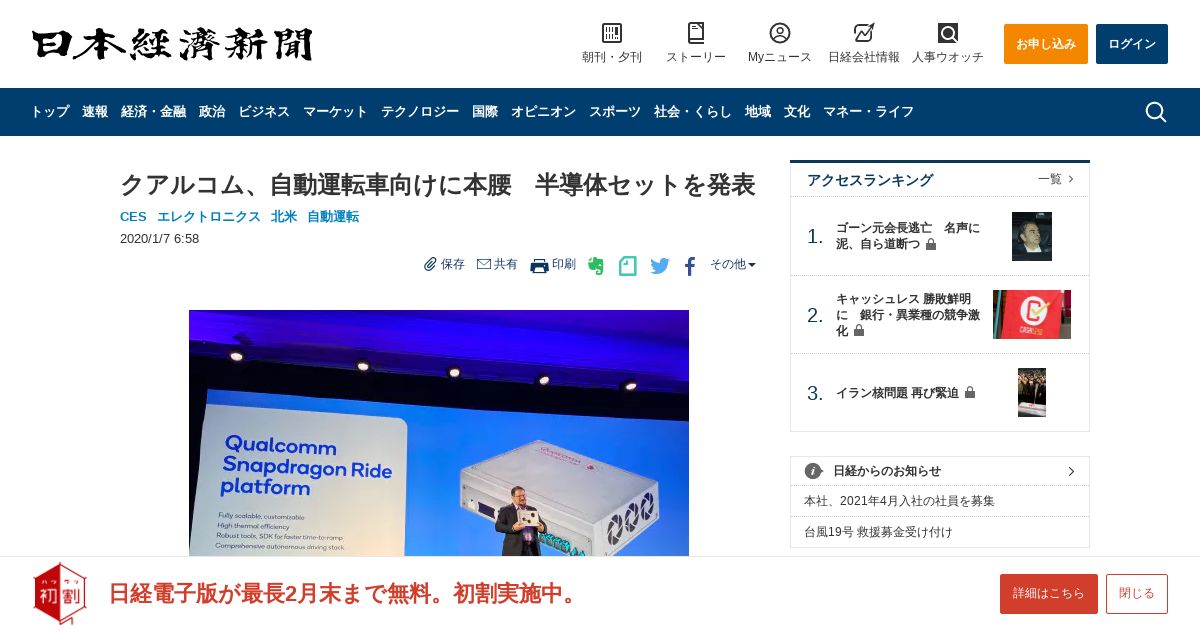Image resolution: width=1200 pixels, height=630 pixels.
Task: Click the Qualcomm Snapdragon Ride article photo
Action: pos(439,433)
